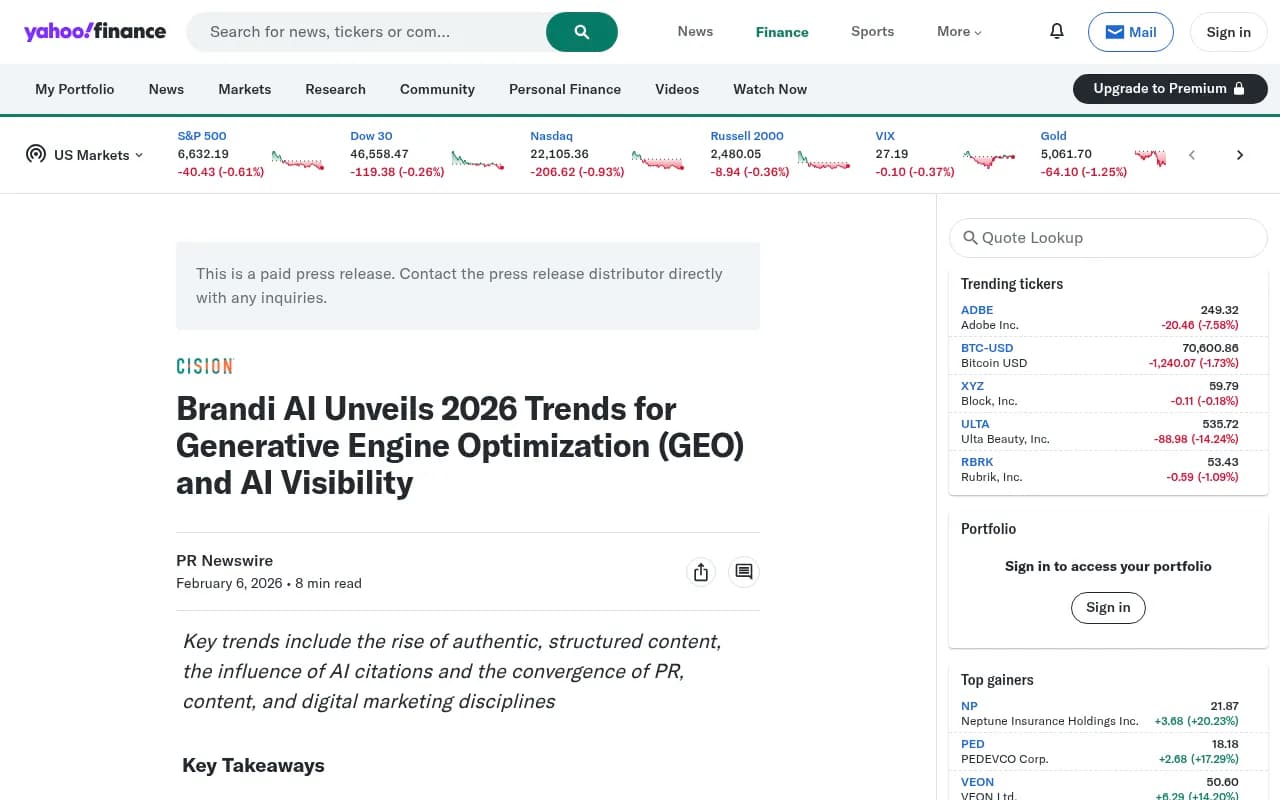Open article comments with the speech bubble icon

[743, 571]
